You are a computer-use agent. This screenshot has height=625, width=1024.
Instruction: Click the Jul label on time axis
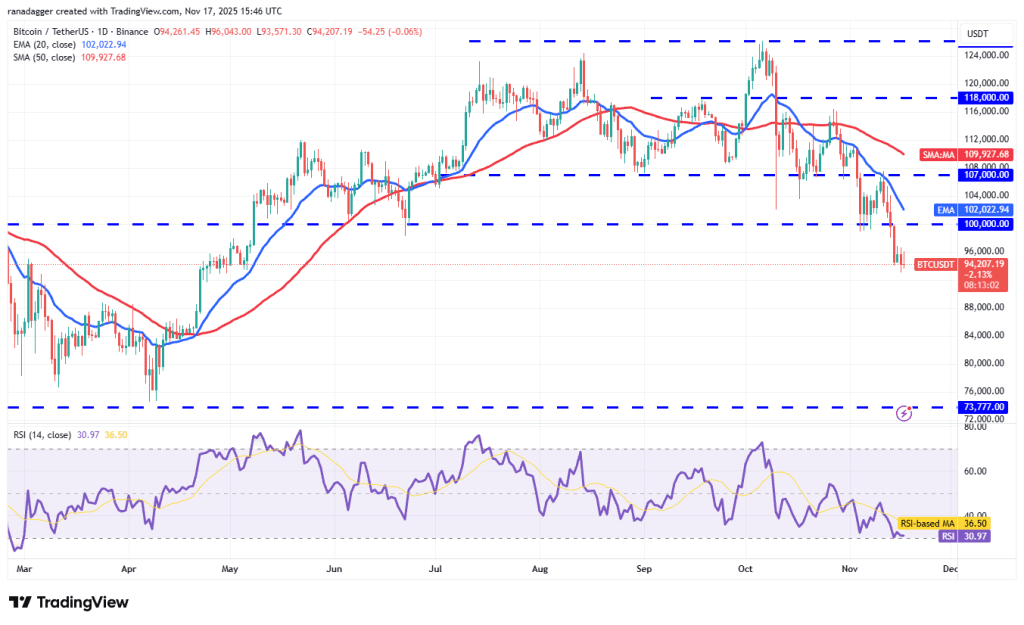pos(436,569)
